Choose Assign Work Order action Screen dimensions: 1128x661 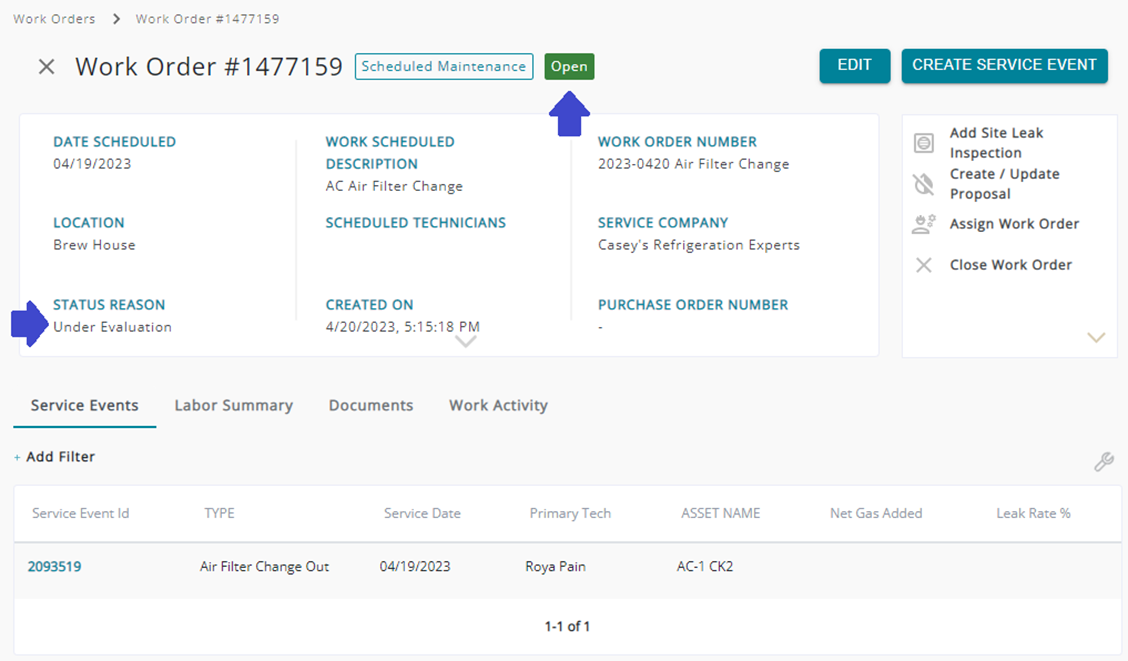click(1014, 224)
